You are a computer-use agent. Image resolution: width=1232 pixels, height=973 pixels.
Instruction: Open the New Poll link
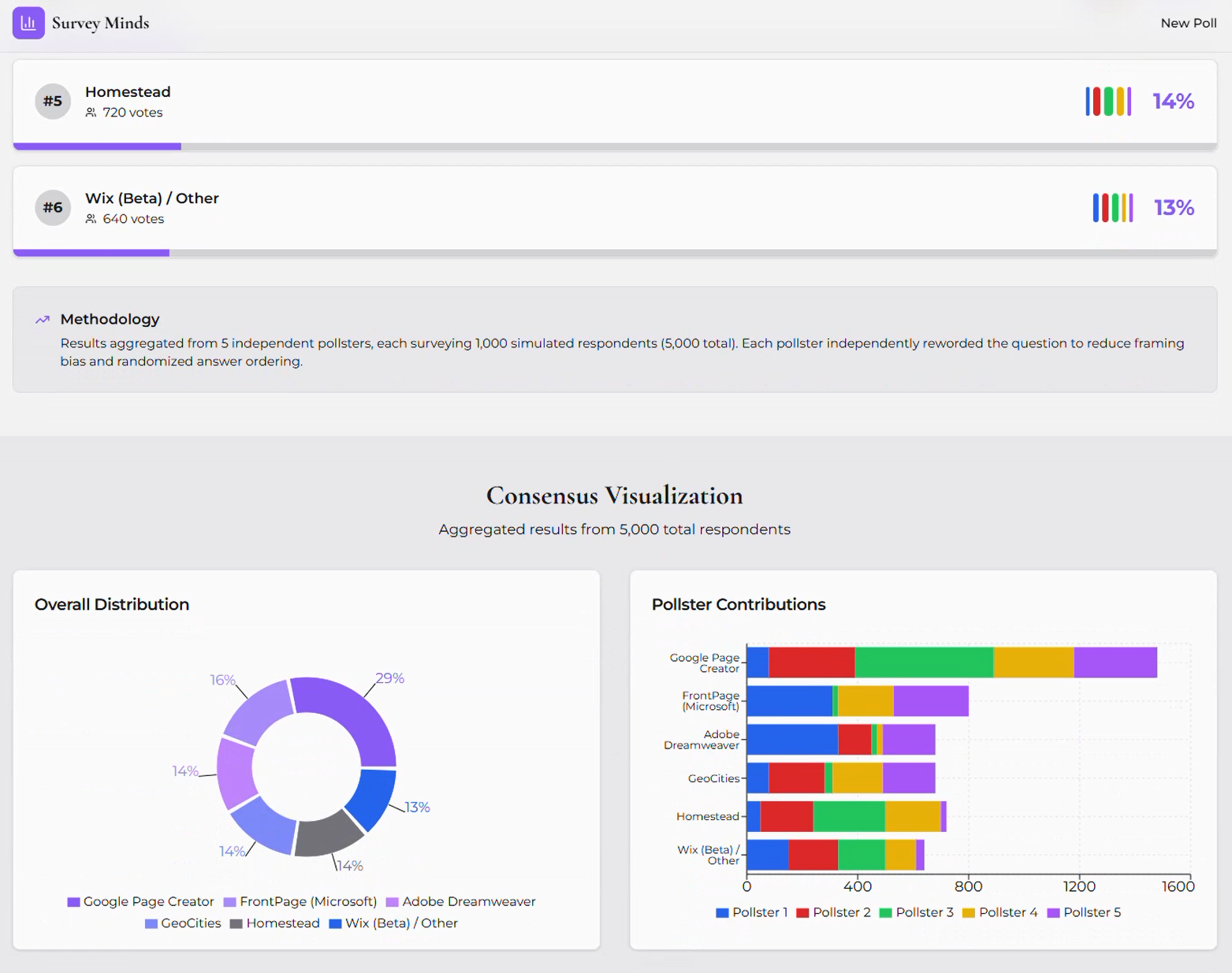(1188, 23)
